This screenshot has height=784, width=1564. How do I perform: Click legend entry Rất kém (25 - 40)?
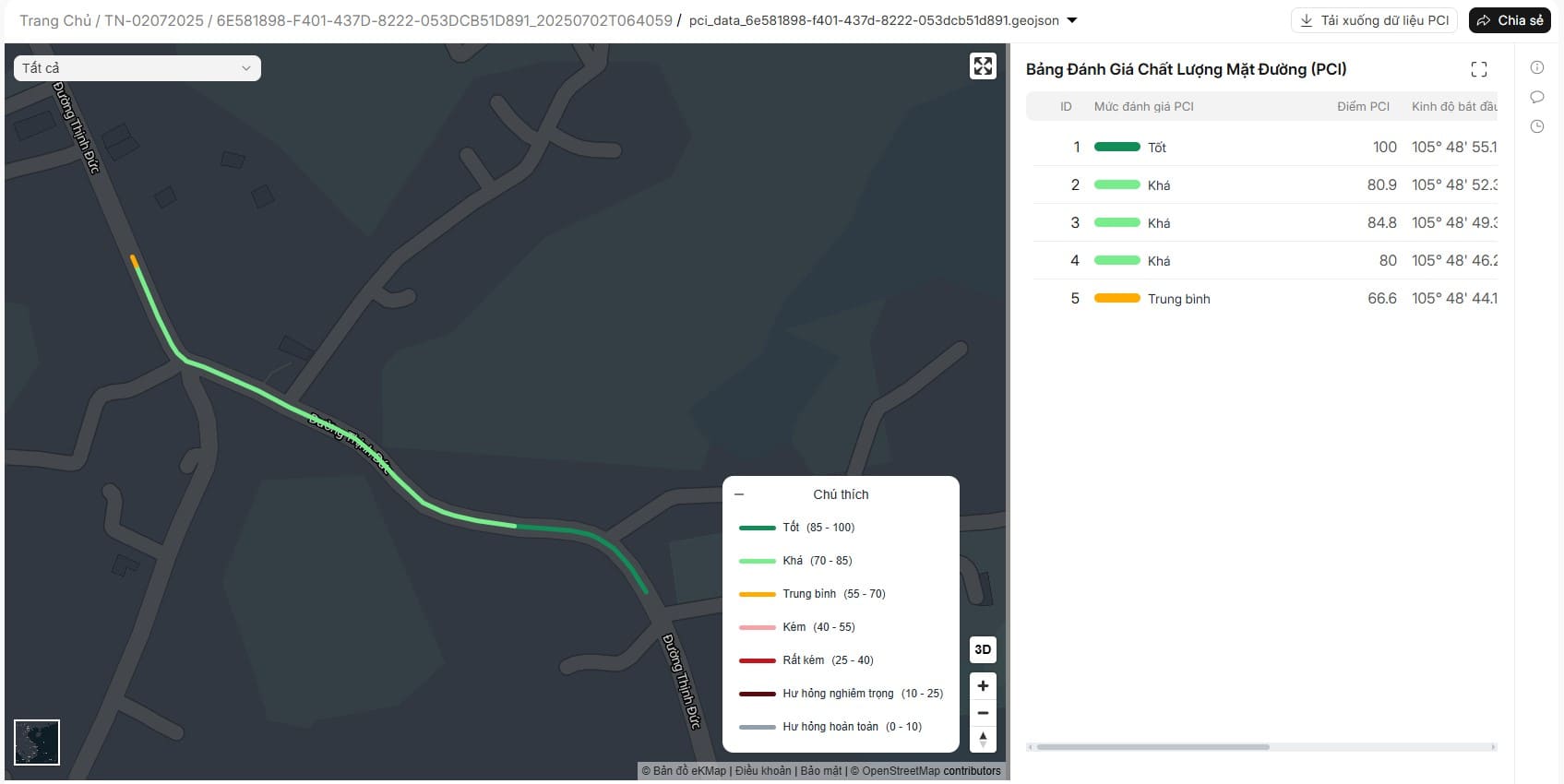click(806, 660)
